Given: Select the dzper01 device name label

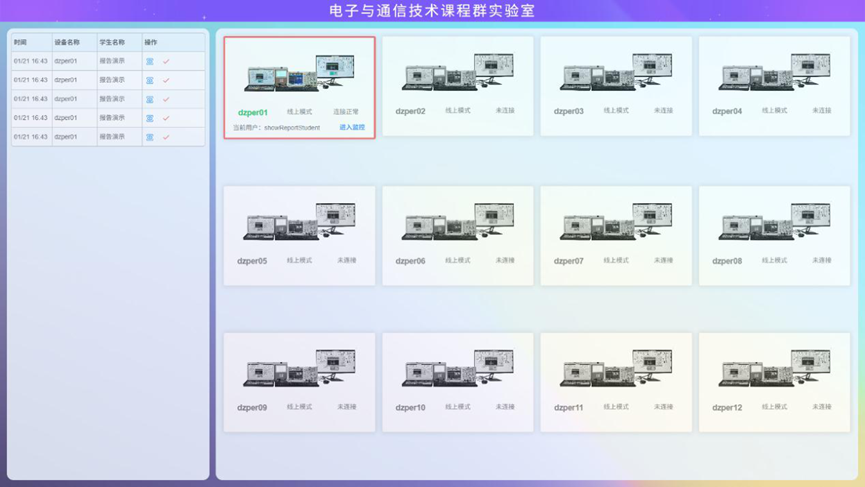Looking at the screenshot, I should pyautogui.click(x=253, y=112).
